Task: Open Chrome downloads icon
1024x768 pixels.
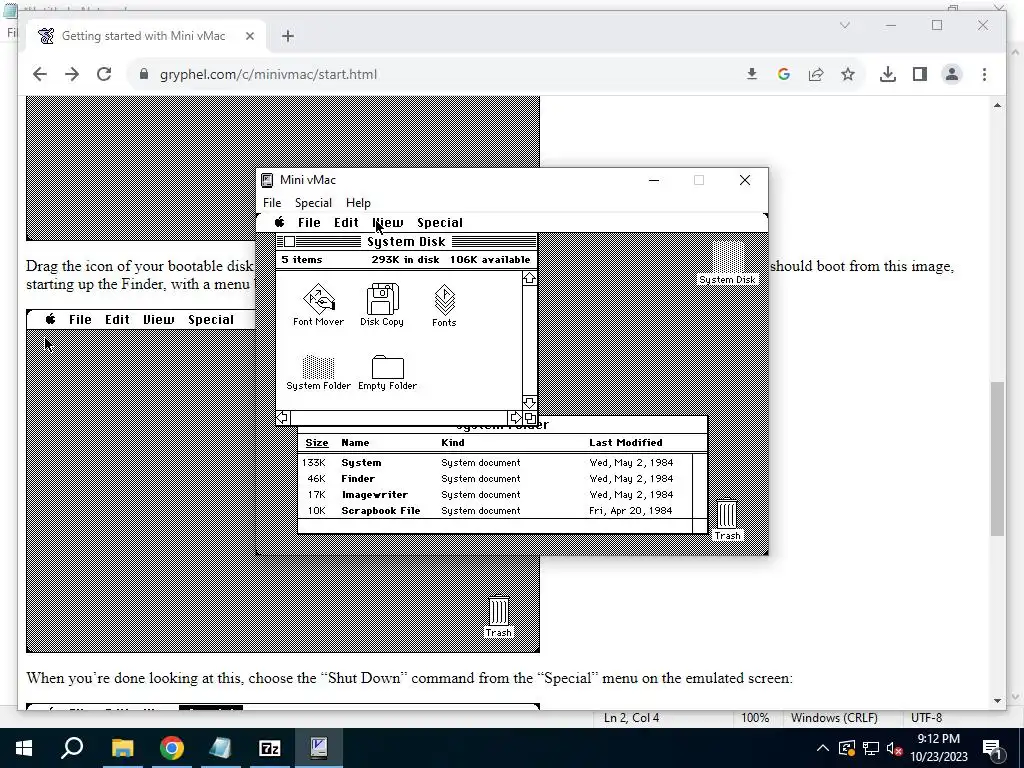Action: [x=888, y=74]
